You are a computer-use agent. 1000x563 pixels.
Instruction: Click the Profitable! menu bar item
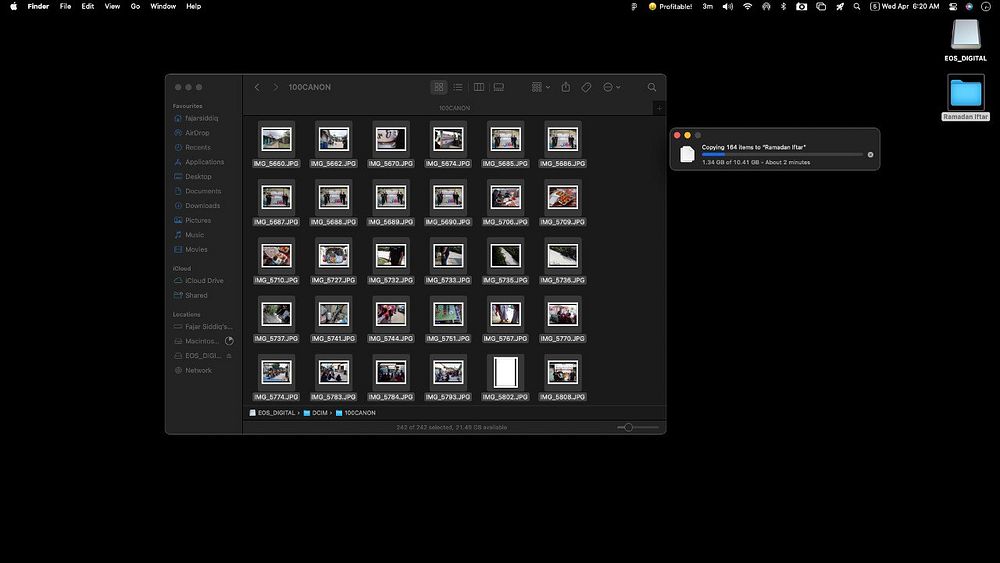click(670, 6)
